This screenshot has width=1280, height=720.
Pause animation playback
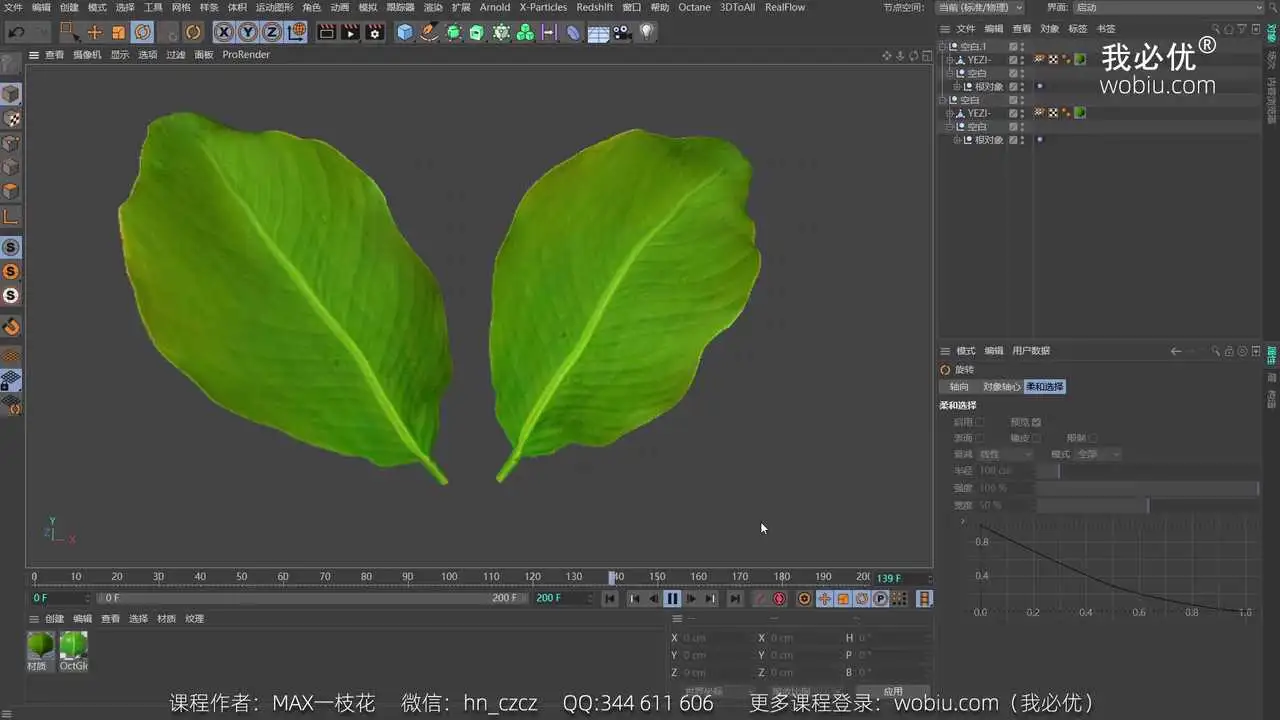(x=672, y=598)
